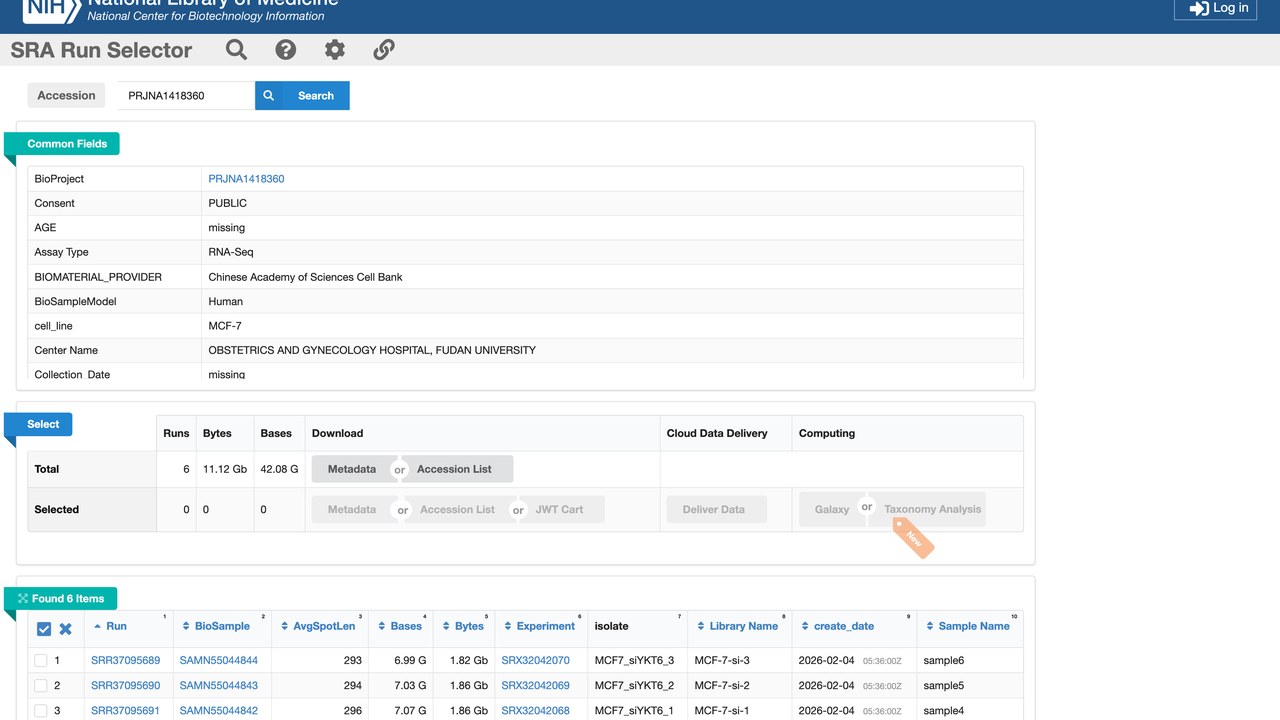Click the blue X deselect-all icon
Screen dimensions: 1280x720
coord(65,629)
